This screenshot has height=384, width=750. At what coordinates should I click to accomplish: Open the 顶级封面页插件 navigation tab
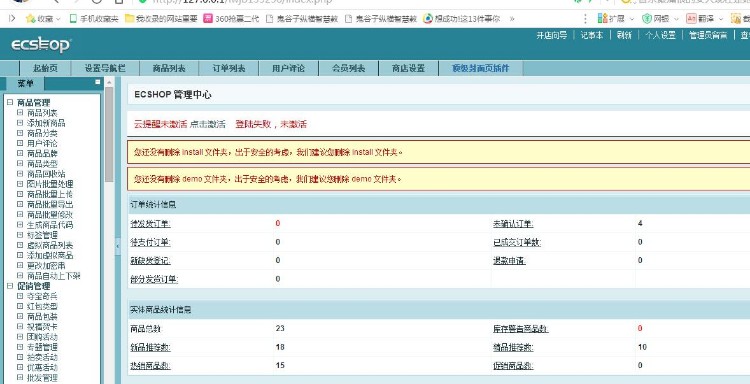click(481, 68)
